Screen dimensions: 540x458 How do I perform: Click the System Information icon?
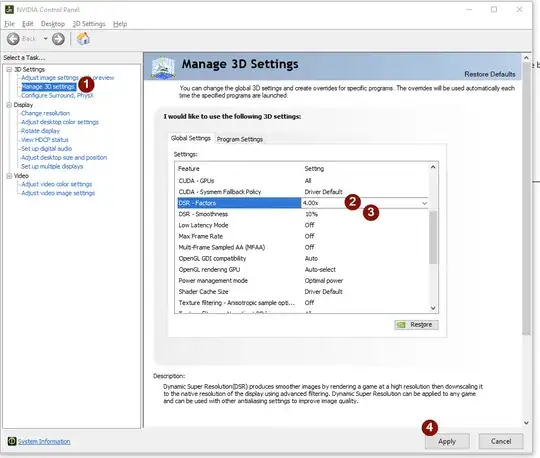click(12, 441)
